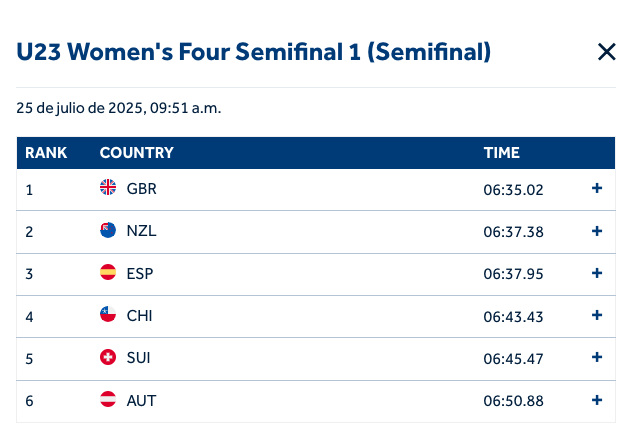Click the TIME column header

(502, 153)
